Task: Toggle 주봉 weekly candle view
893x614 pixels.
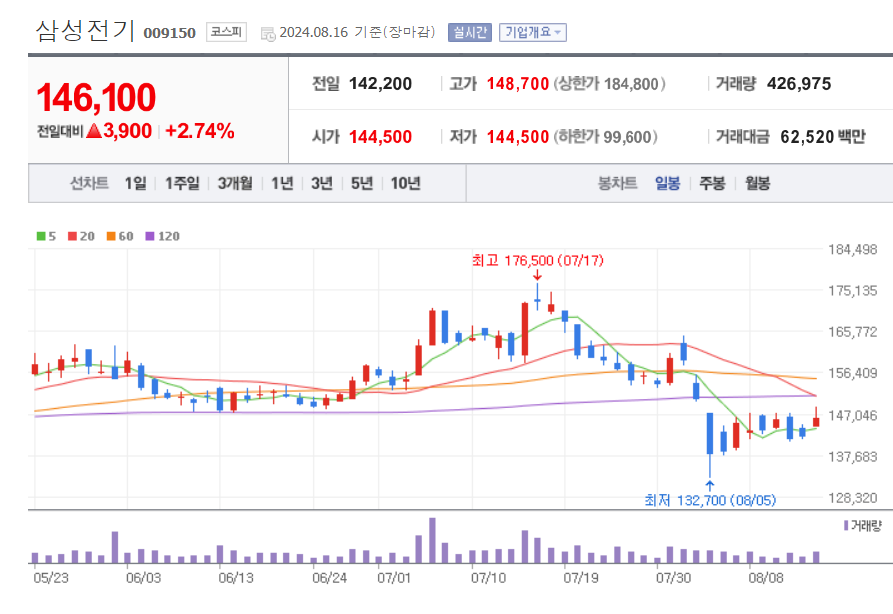Action: point(710,183)
